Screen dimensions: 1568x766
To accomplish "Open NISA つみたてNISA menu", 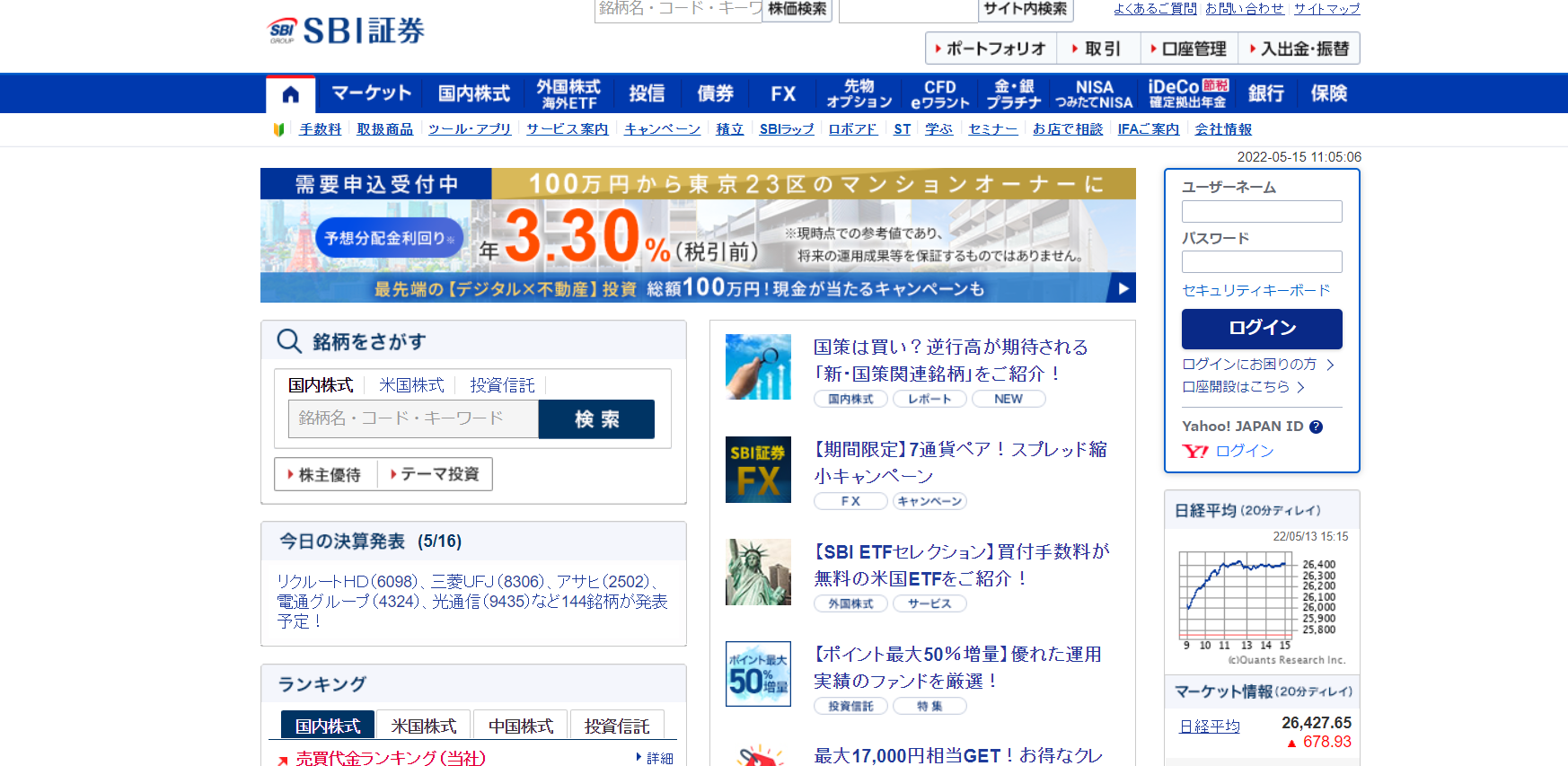I will tap(1094, 93).
